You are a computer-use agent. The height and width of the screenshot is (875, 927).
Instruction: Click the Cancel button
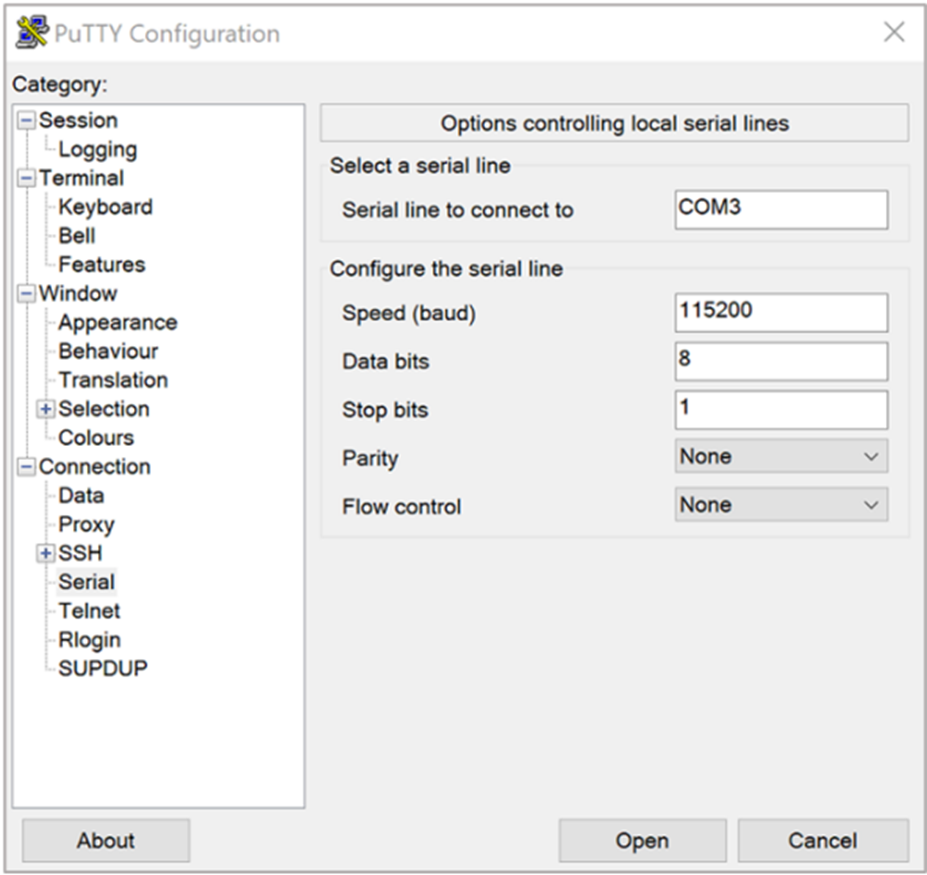tap(823, 840)
